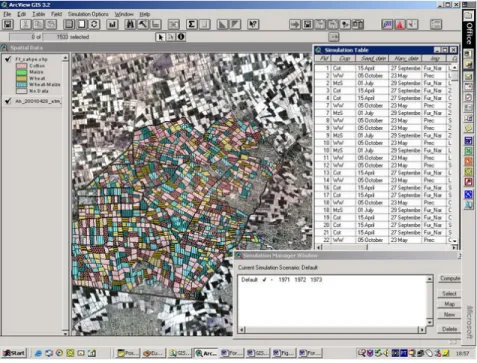Viewport: 477px width, 363px height.
Task: Select the black pointer arrow tool
Action: click(160, 37)
